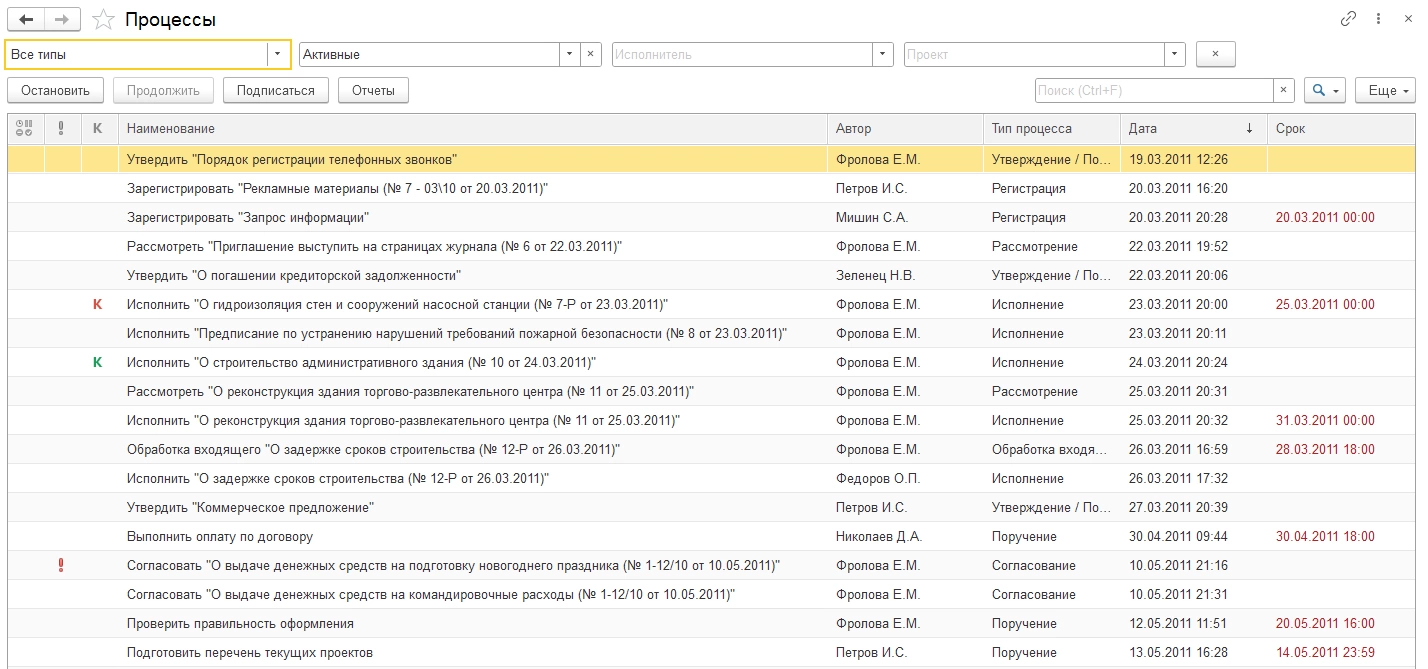Viewport: 1428px width, 669px height.
Task: Open the Проект dropdown list
Action: pos(1174,55)
